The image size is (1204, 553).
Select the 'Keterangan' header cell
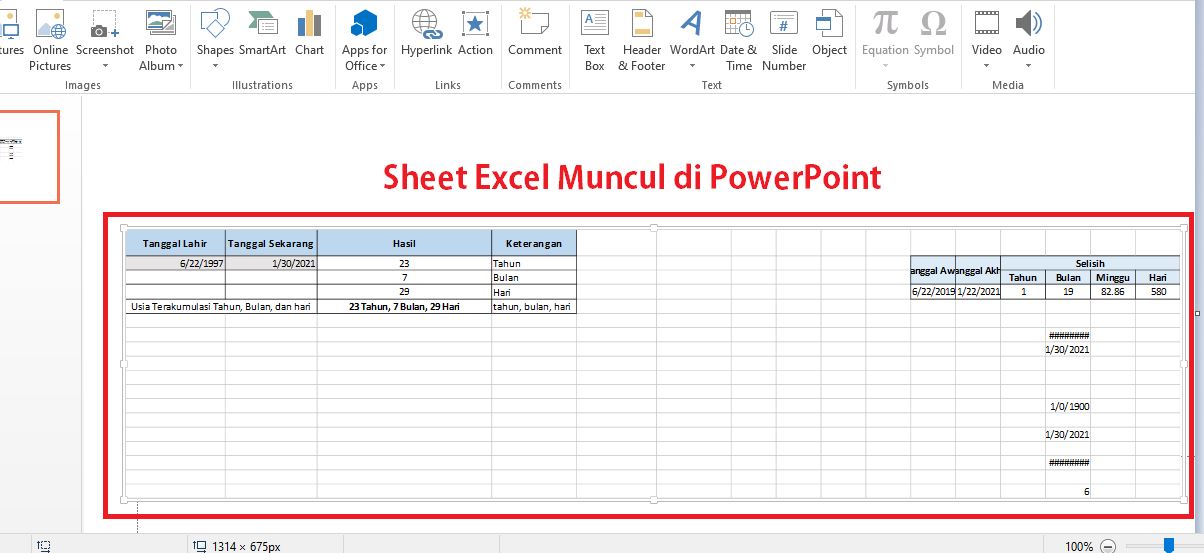[534, 243]
